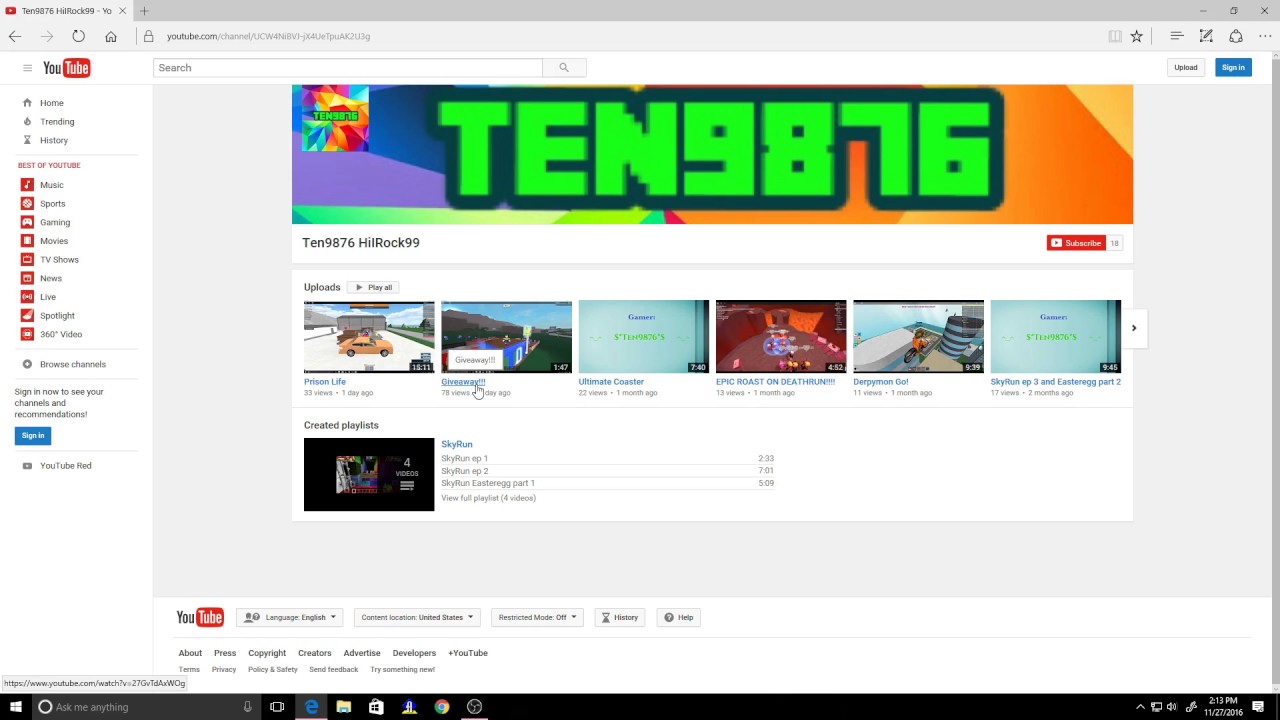Click the Live channel icon

click(27, 297)
